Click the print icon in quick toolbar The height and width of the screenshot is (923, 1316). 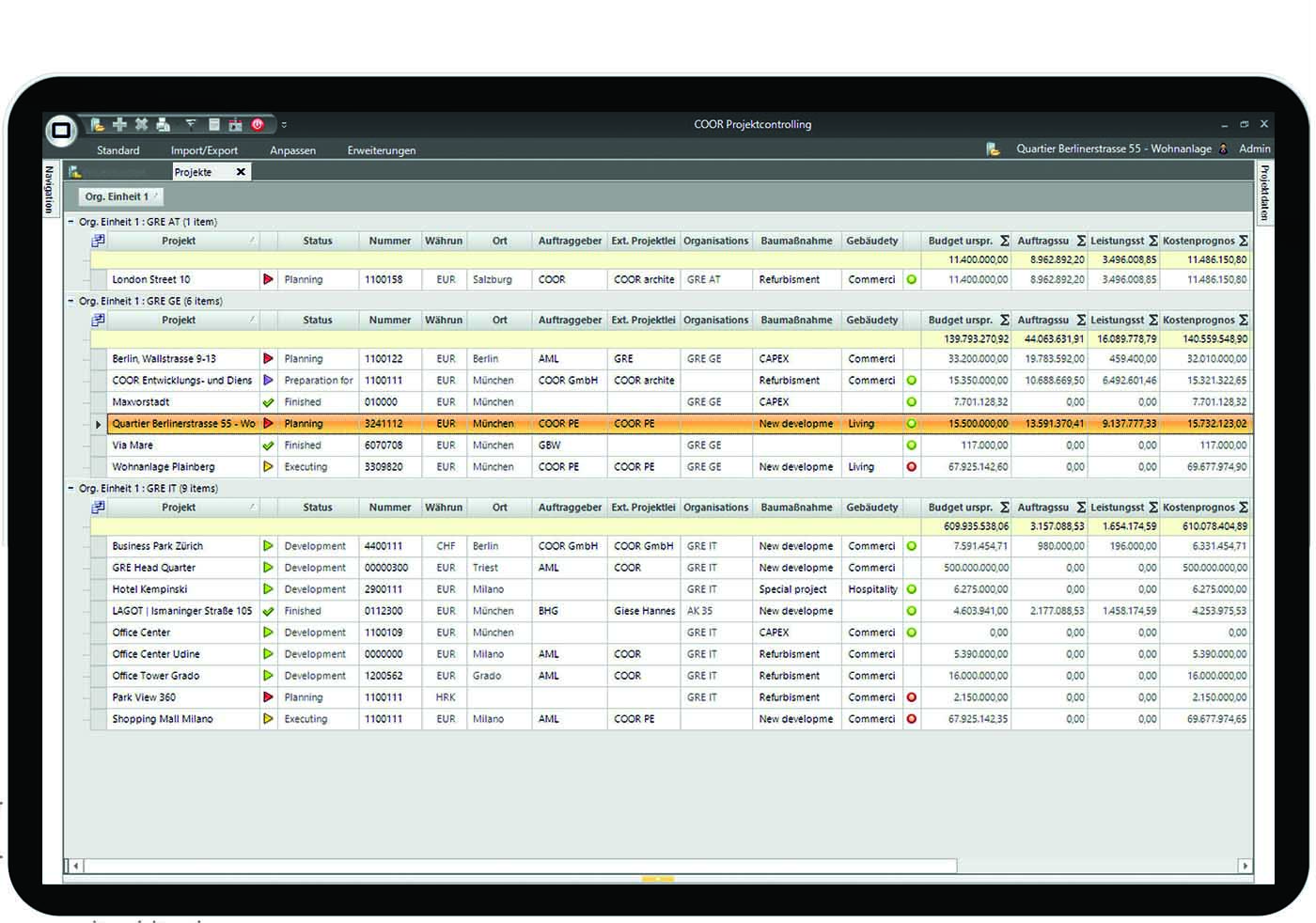point(164,124)
